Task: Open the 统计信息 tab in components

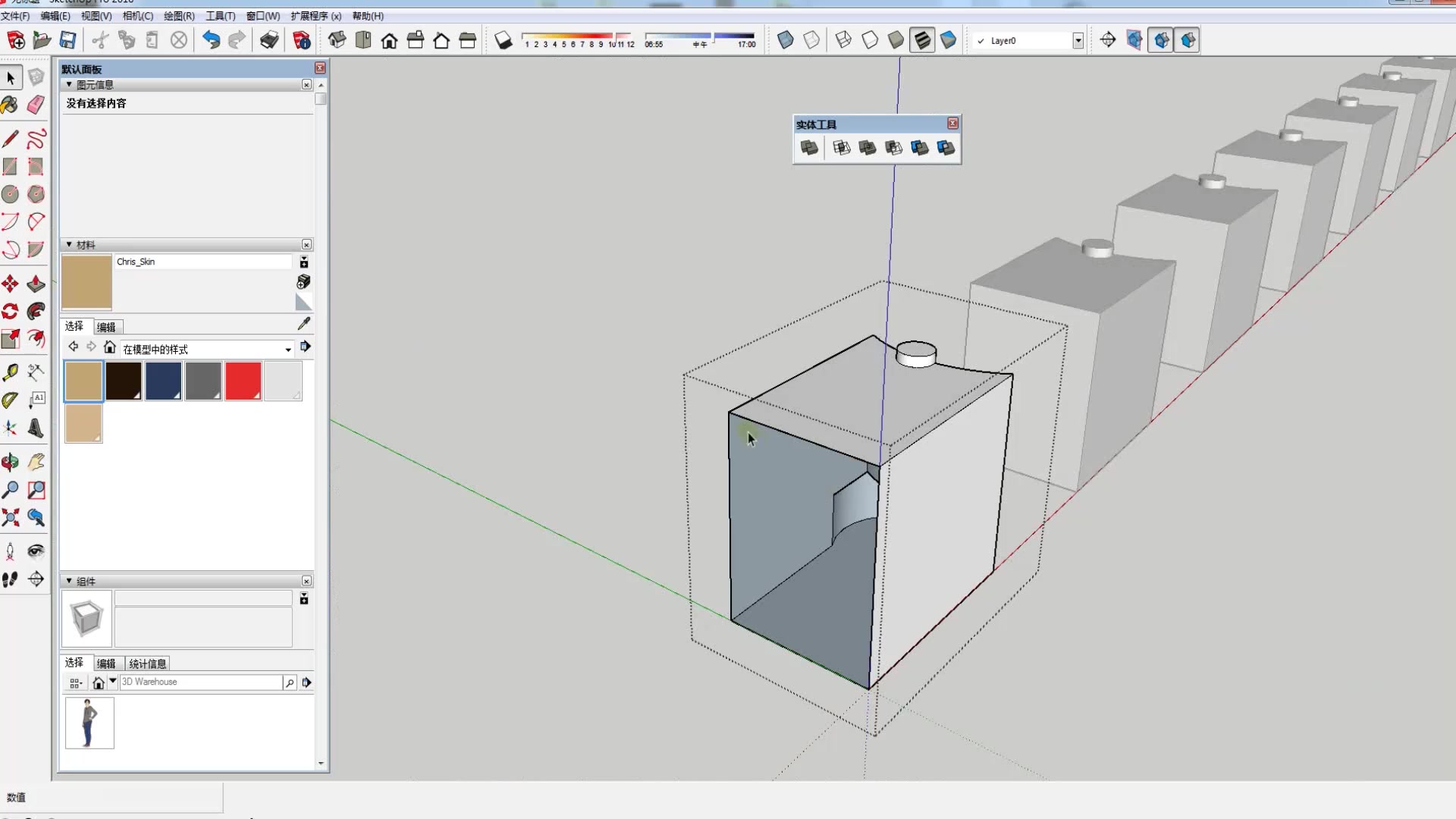Action: pyautogui.click(x=147, y=664)
